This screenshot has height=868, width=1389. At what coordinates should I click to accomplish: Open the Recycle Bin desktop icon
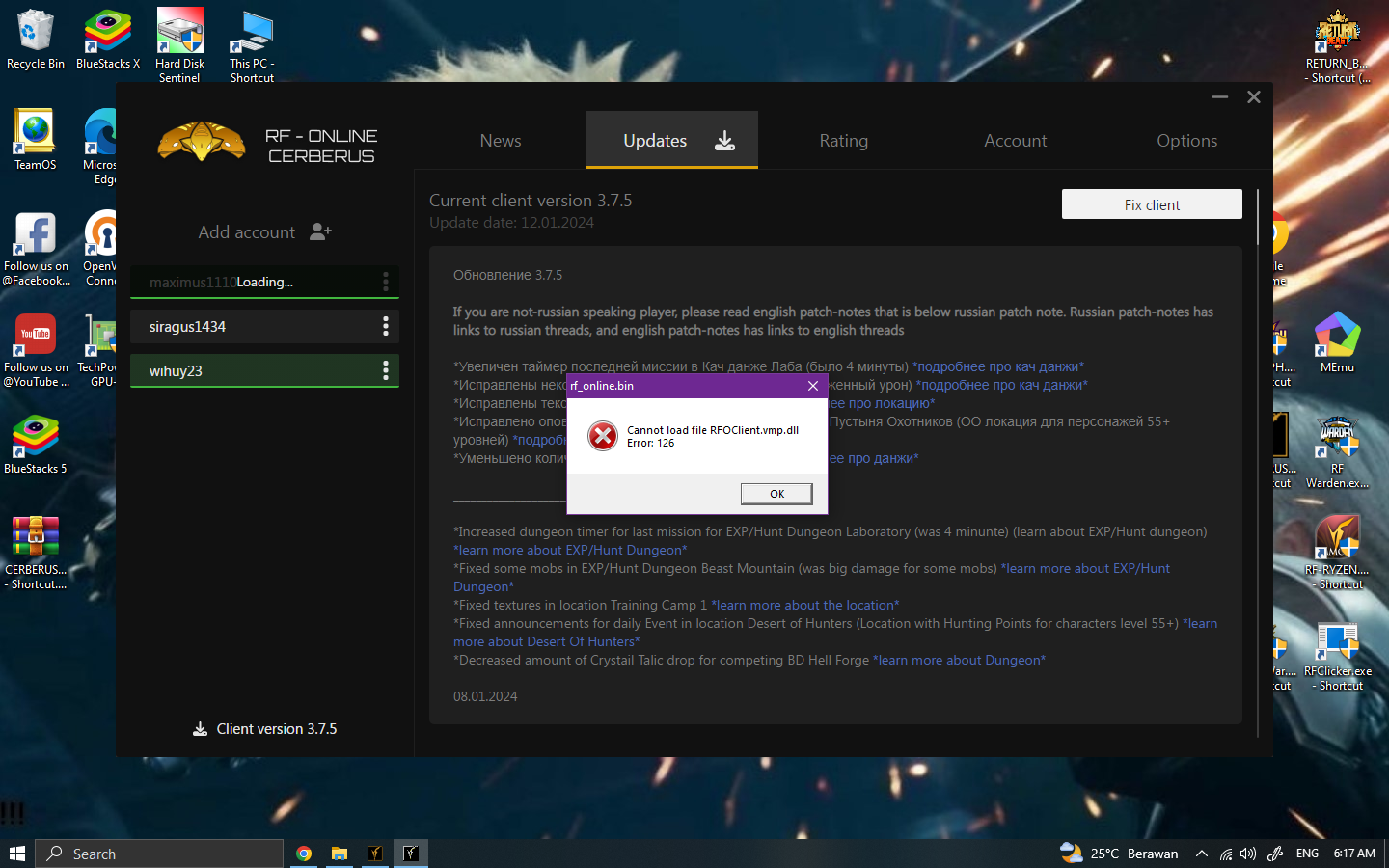(35, 39)
